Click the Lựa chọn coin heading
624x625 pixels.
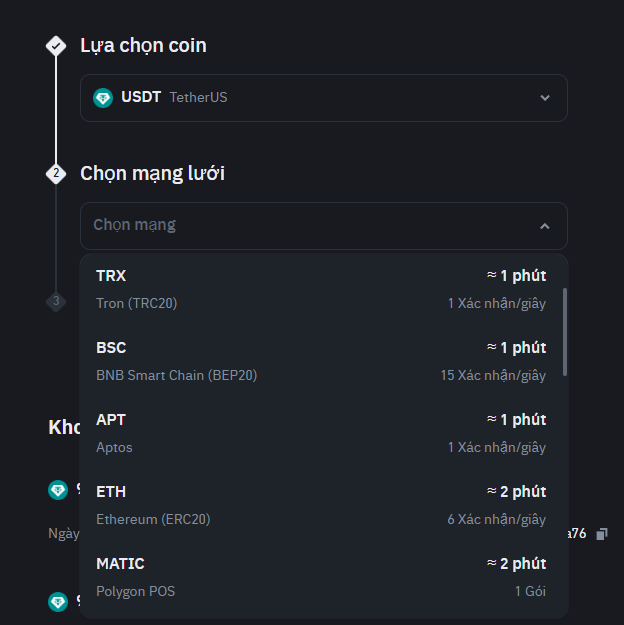click(144, 46)
